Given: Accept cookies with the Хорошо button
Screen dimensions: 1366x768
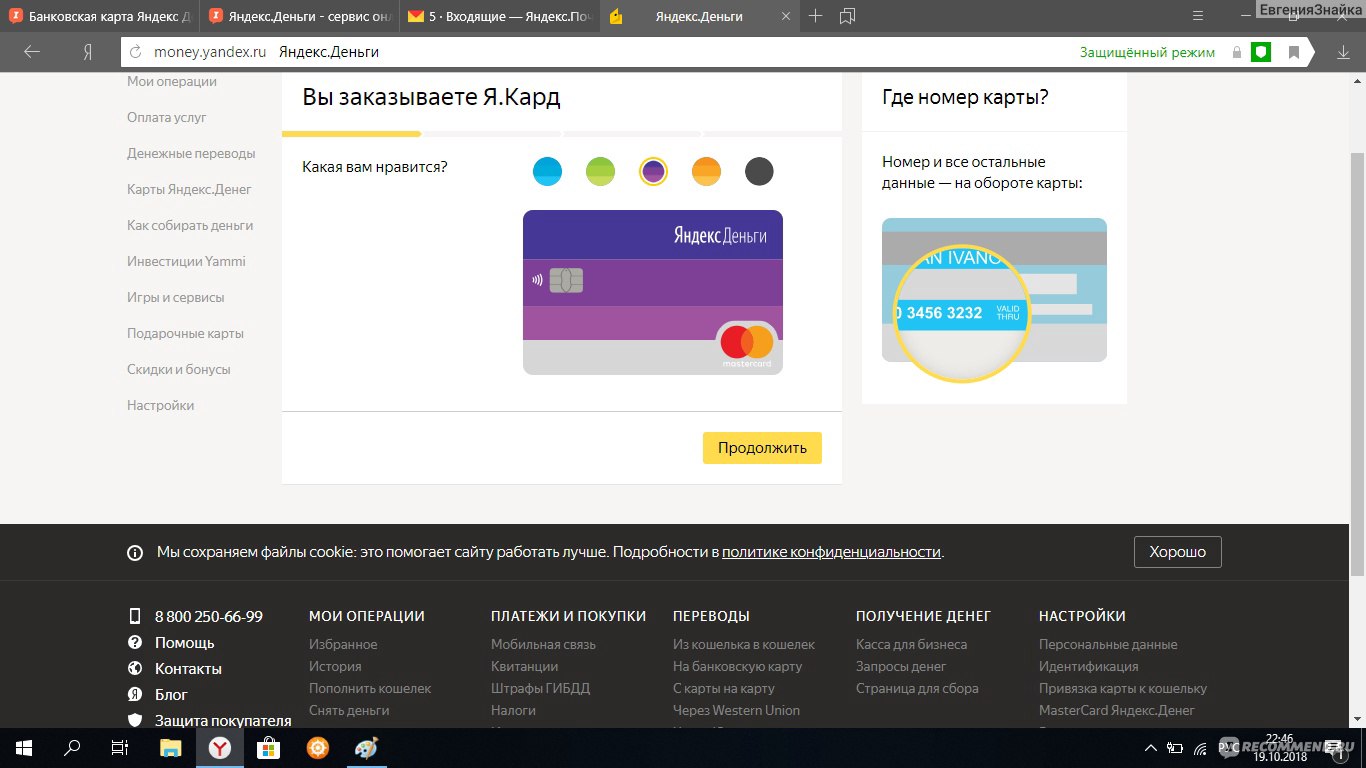Looking at the screenshot, I should (1178, 552).
